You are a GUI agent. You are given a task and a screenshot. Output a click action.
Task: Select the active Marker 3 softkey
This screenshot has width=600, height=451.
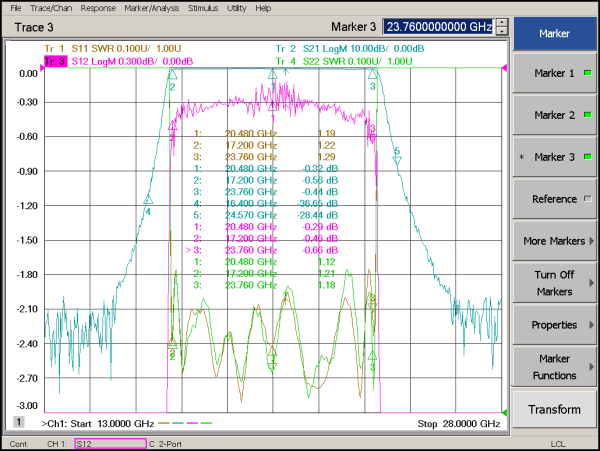point(555,157)
